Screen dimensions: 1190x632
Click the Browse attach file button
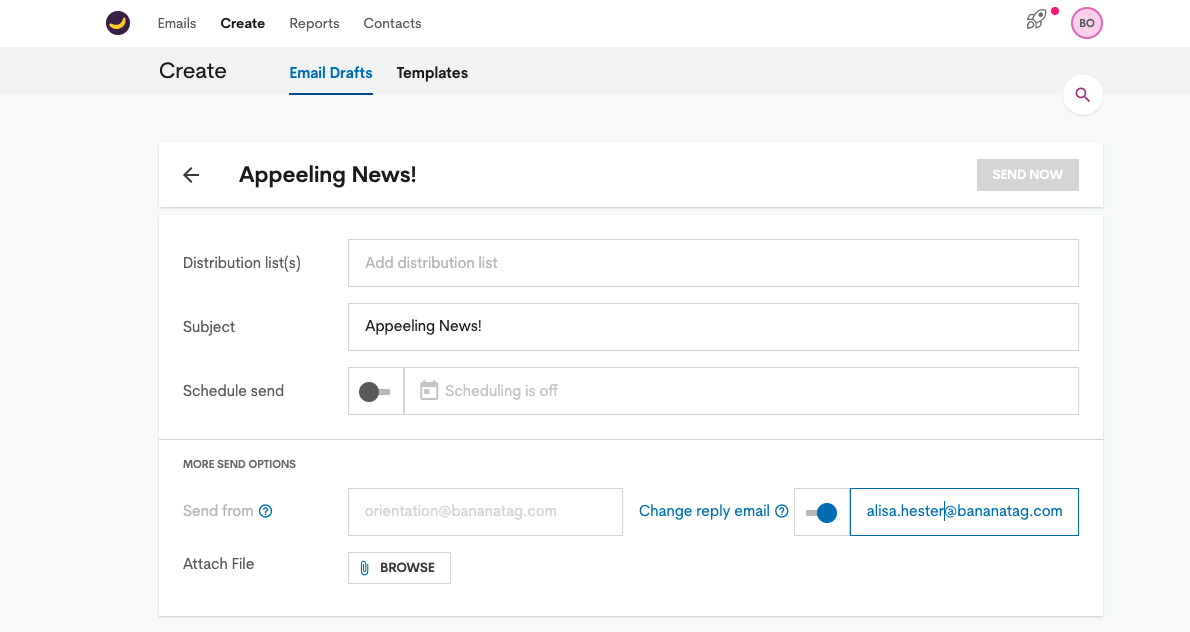(399, 568)
